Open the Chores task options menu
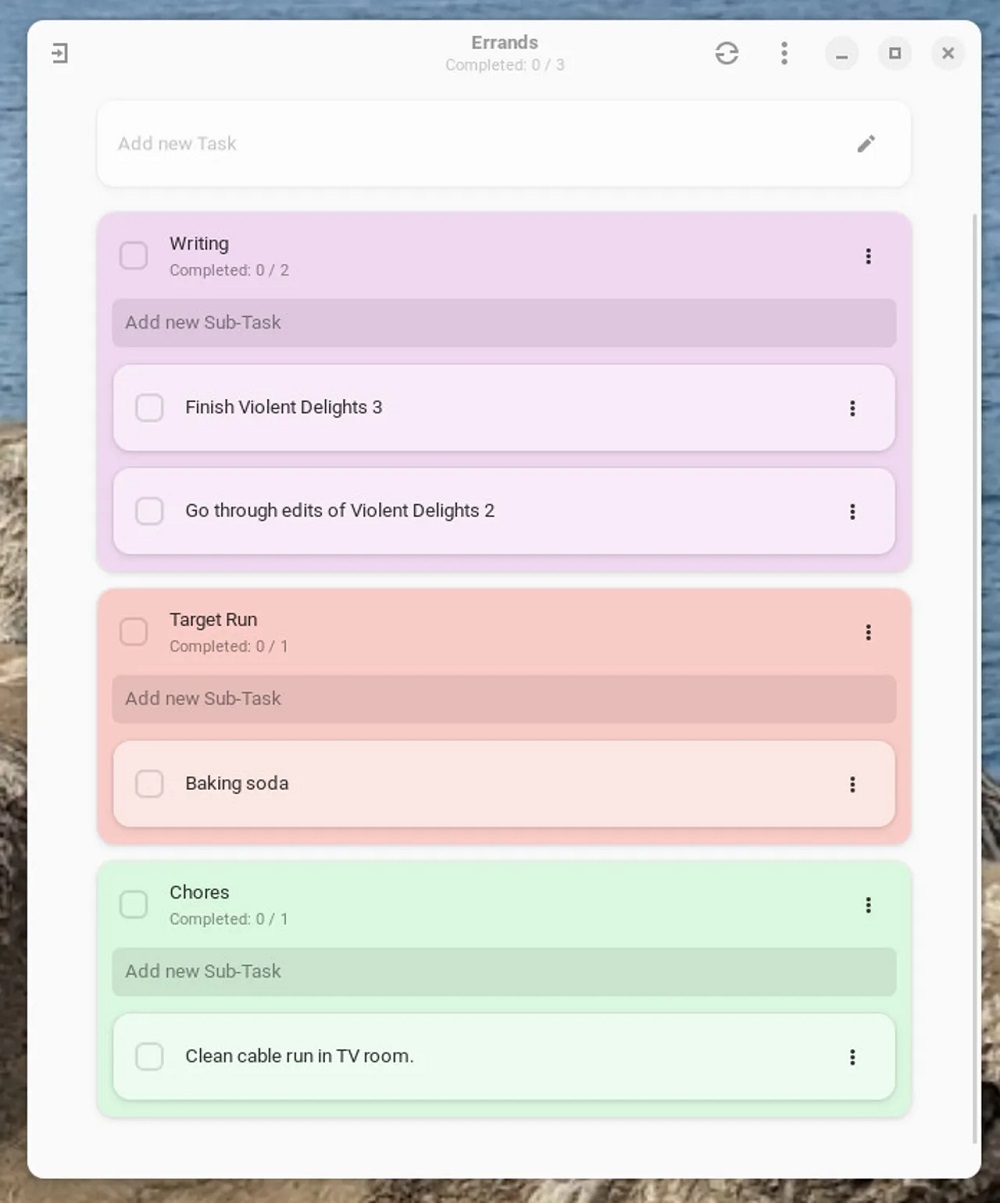 pos(868,905)
